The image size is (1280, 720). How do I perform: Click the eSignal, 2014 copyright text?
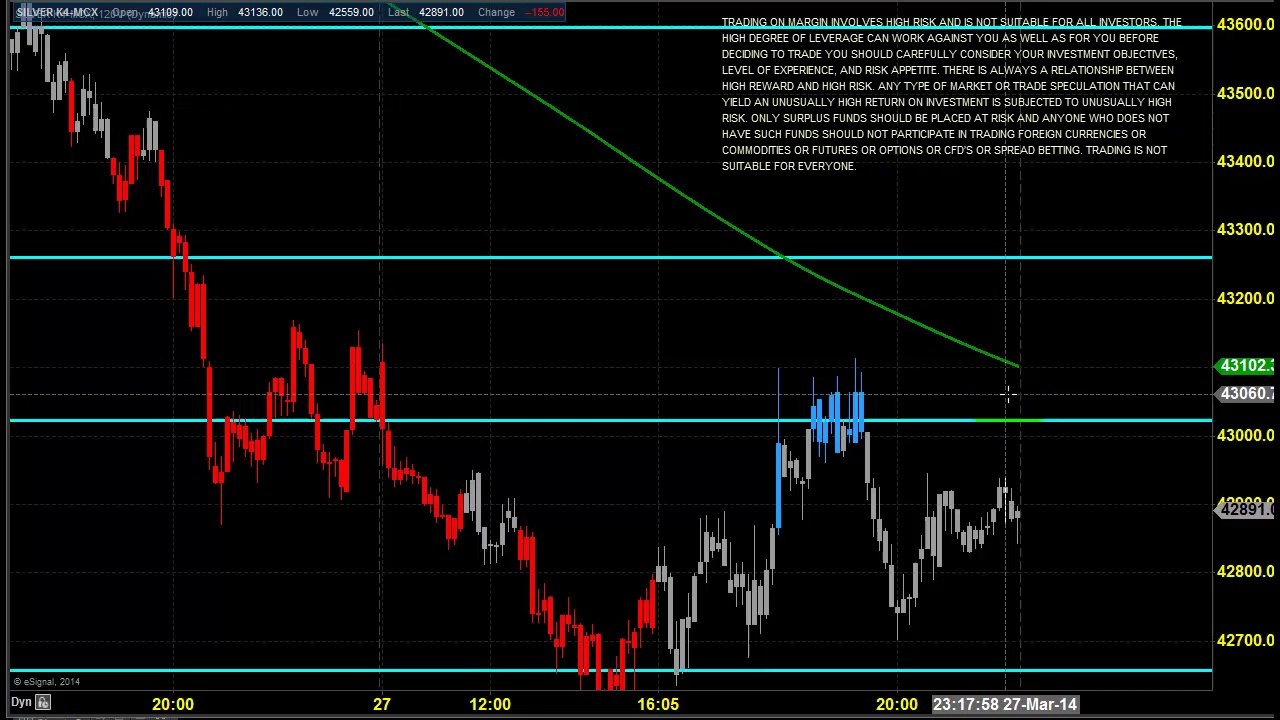coord(46,682)
